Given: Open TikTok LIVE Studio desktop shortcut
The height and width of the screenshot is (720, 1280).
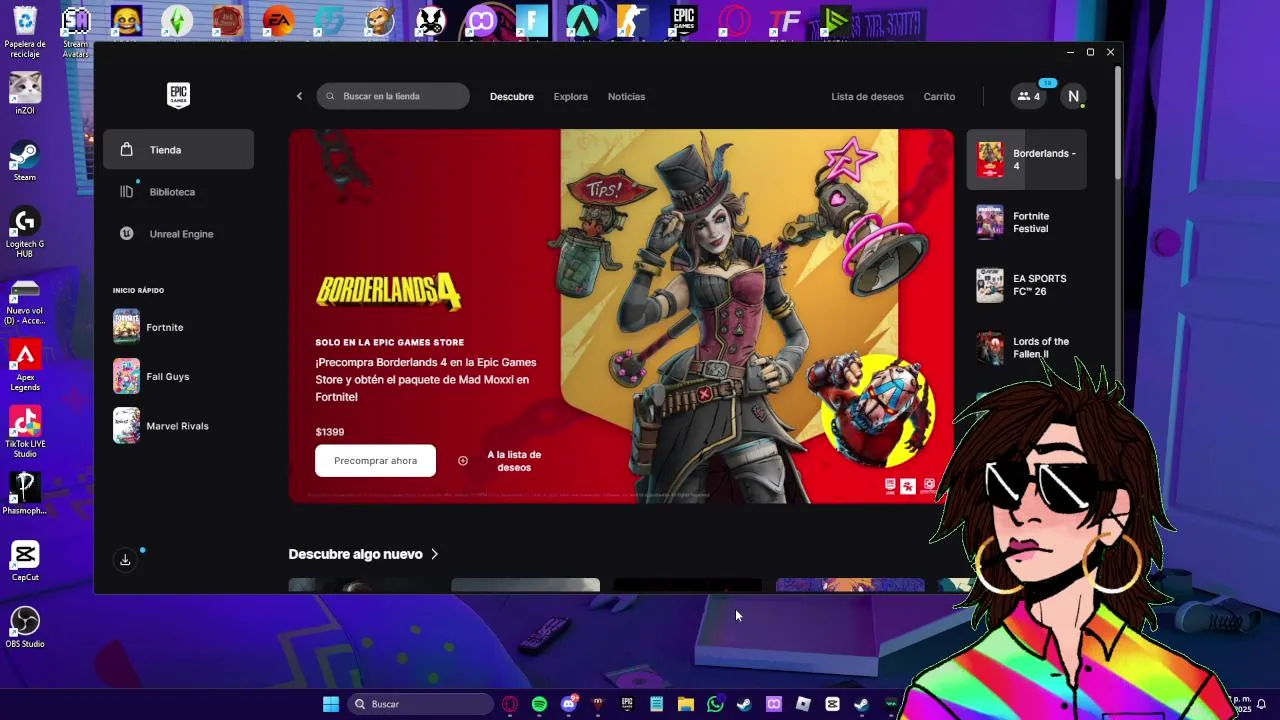Looking at the screenshot, I should tap(25, 432).
